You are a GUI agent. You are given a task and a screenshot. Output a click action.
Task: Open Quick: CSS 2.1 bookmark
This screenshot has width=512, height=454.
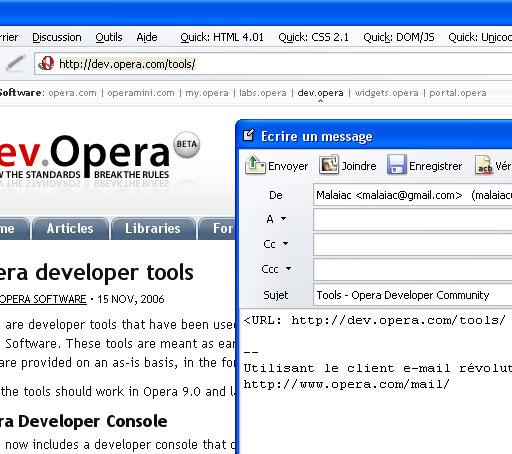313,37
